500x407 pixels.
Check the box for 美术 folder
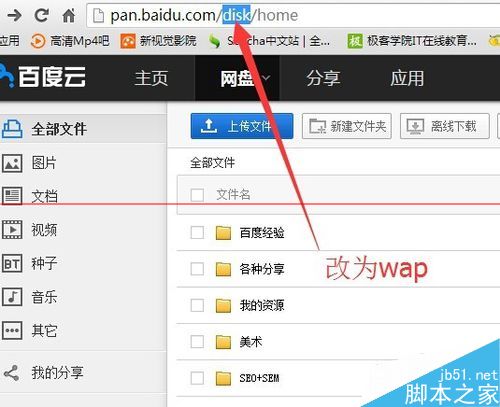point(197,341)
